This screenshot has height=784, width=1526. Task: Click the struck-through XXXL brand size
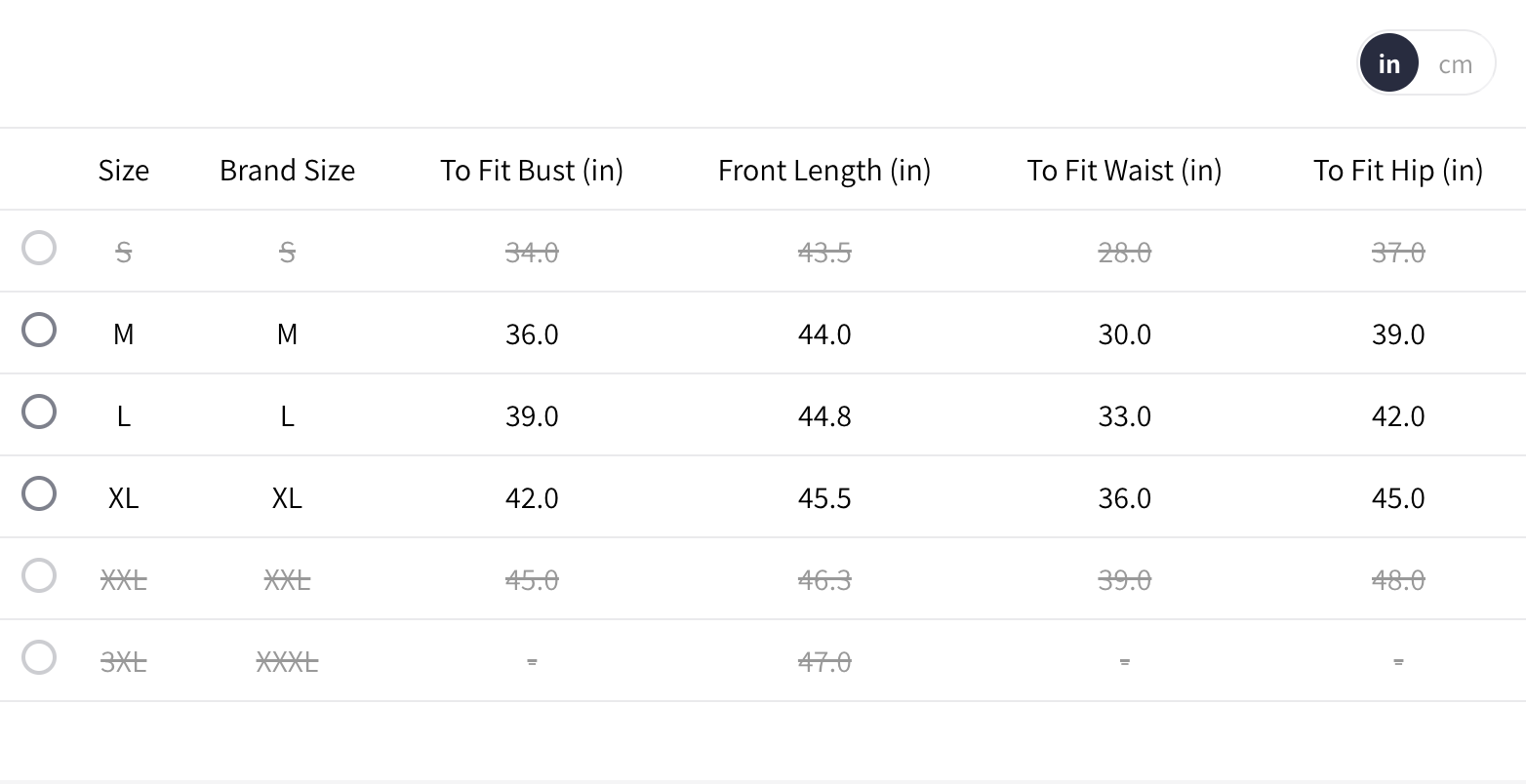click(x=287, y=662)
